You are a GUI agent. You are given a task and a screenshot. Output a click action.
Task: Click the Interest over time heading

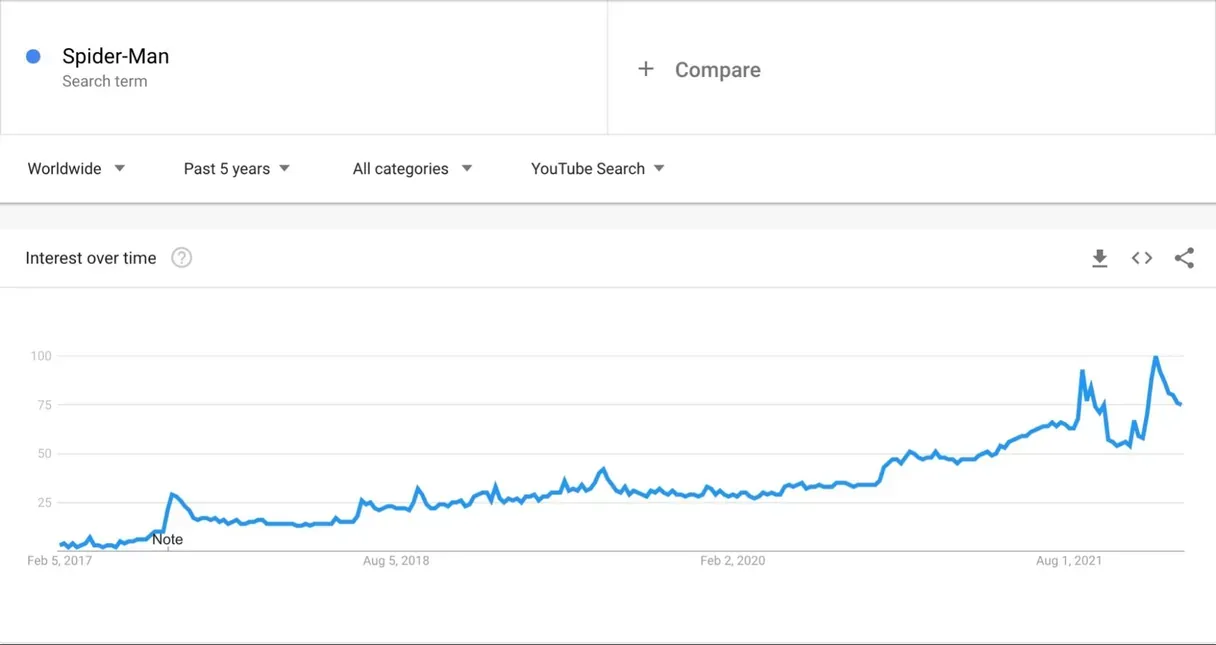tap(91, 258)
